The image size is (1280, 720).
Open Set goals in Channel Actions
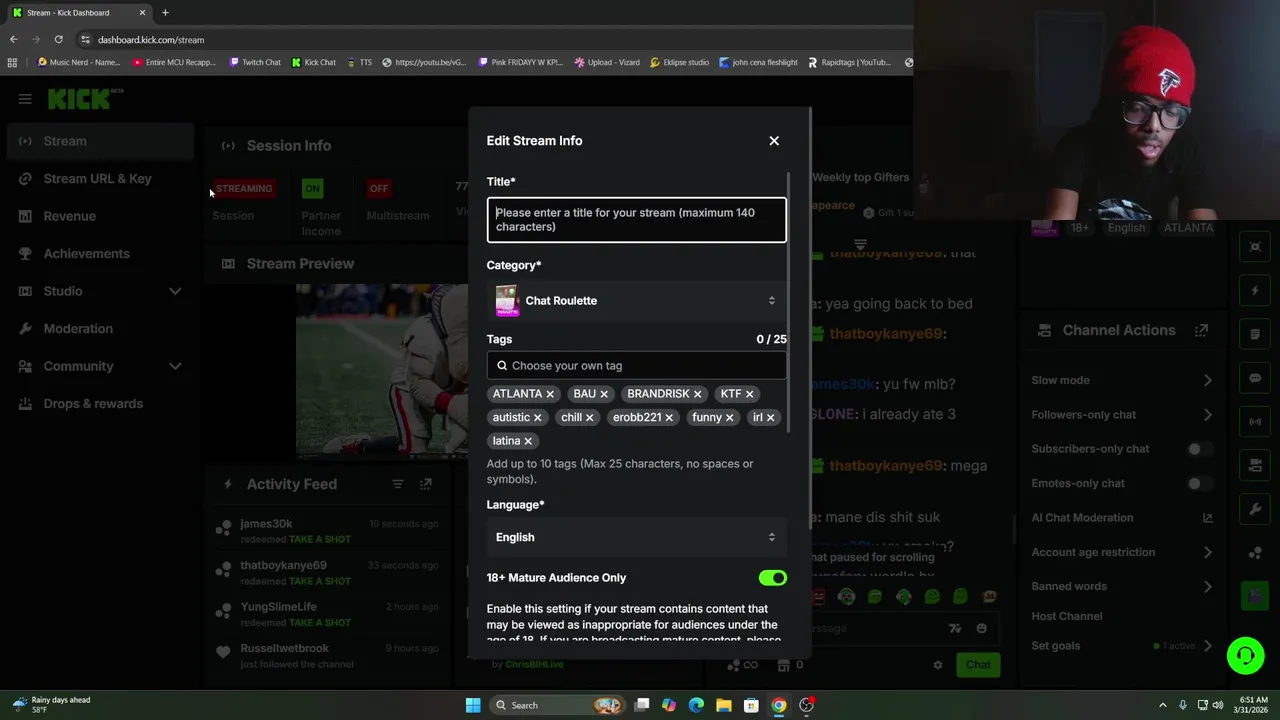pyautogui.click(x=1121, y=646)
